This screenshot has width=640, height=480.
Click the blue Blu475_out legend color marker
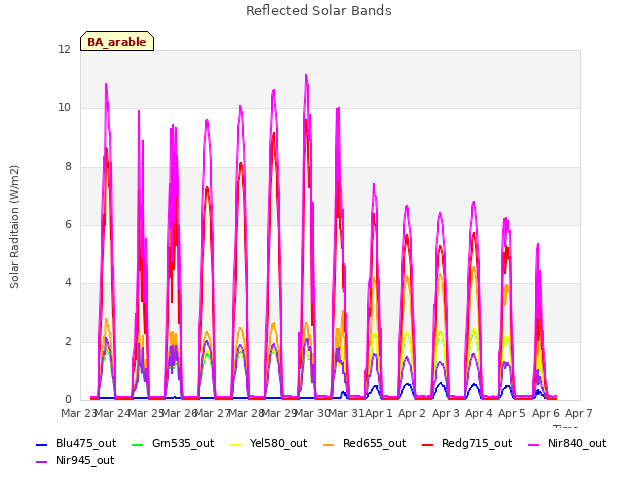click(42, 444)
